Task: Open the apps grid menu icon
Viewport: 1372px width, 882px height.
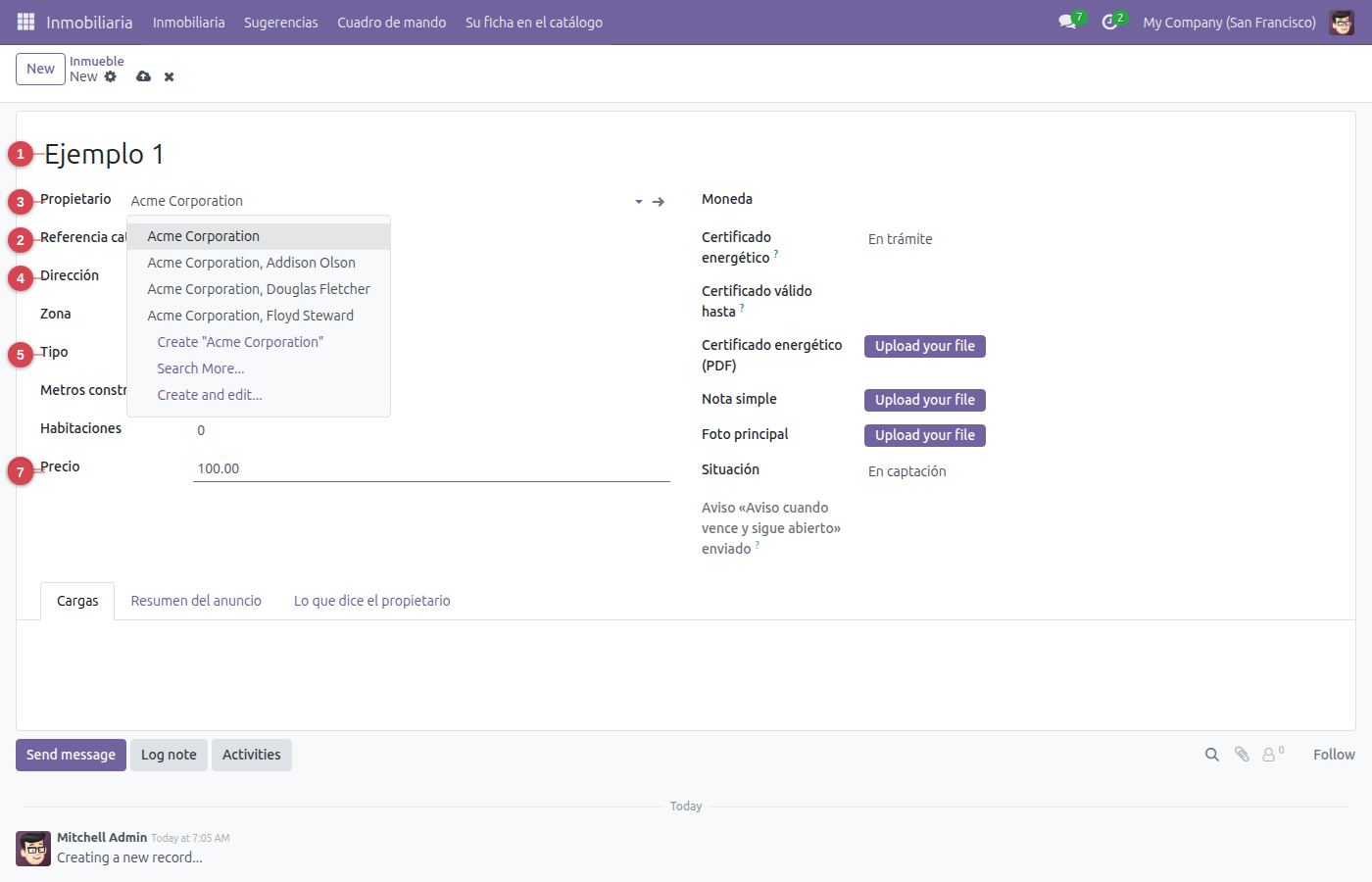Action: click(26, 22)
